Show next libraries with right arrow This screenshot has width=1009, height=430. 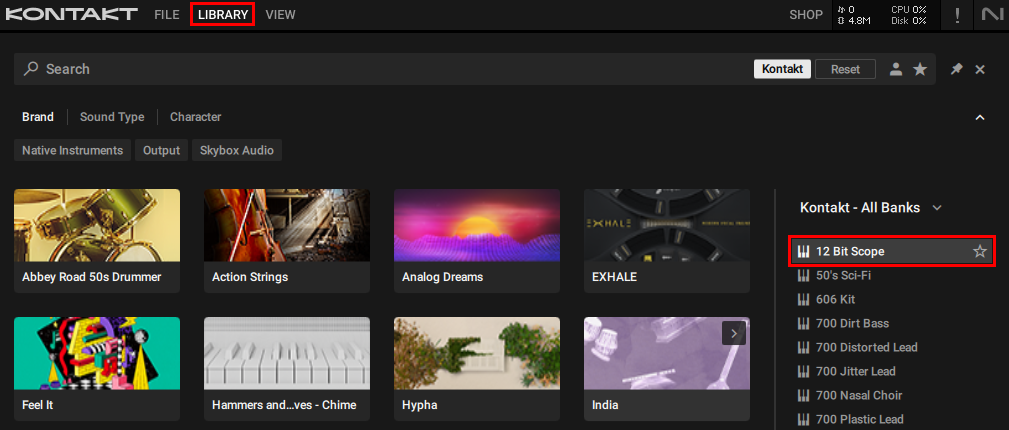pos(734,333)
